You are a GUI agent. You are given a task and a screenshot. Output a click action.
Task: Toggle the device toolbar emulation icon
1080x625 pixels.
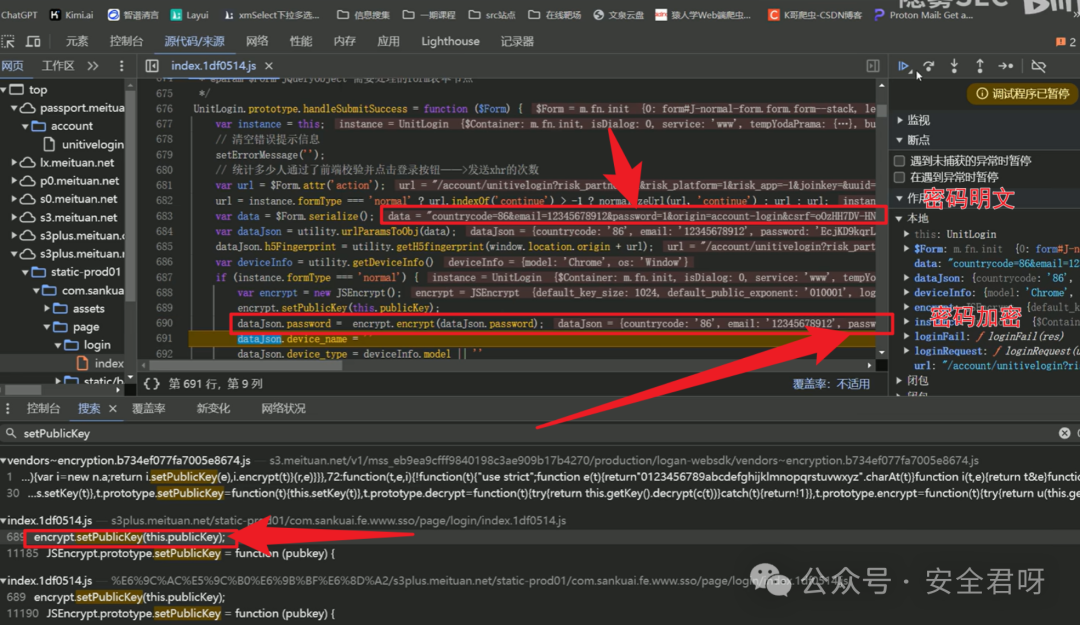point(34,41)
